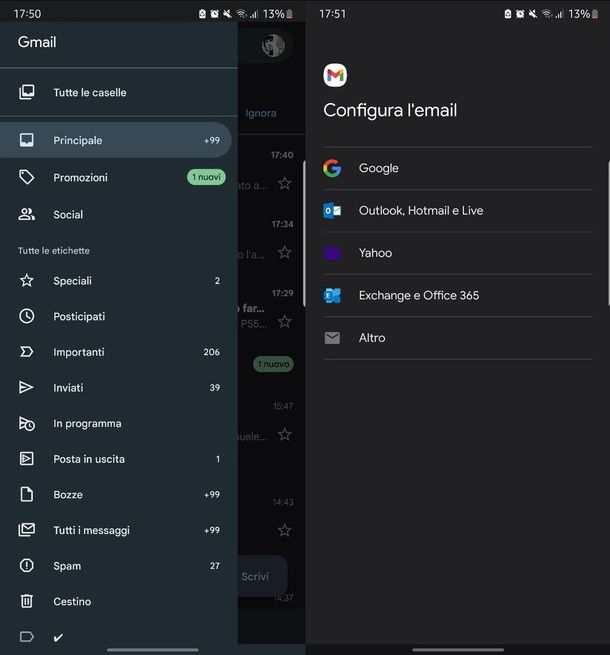The height and width of the screenshot is (655, 610).
Task: Click the Gmail drawer title
Action: (x=37, y=42)
